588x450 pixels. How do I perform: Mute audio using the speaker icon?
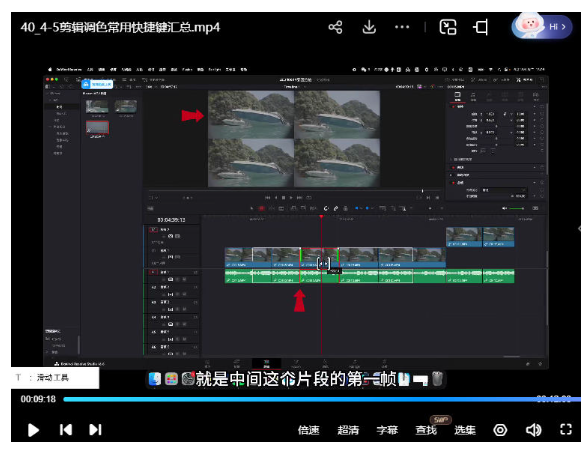pos(533,430)
